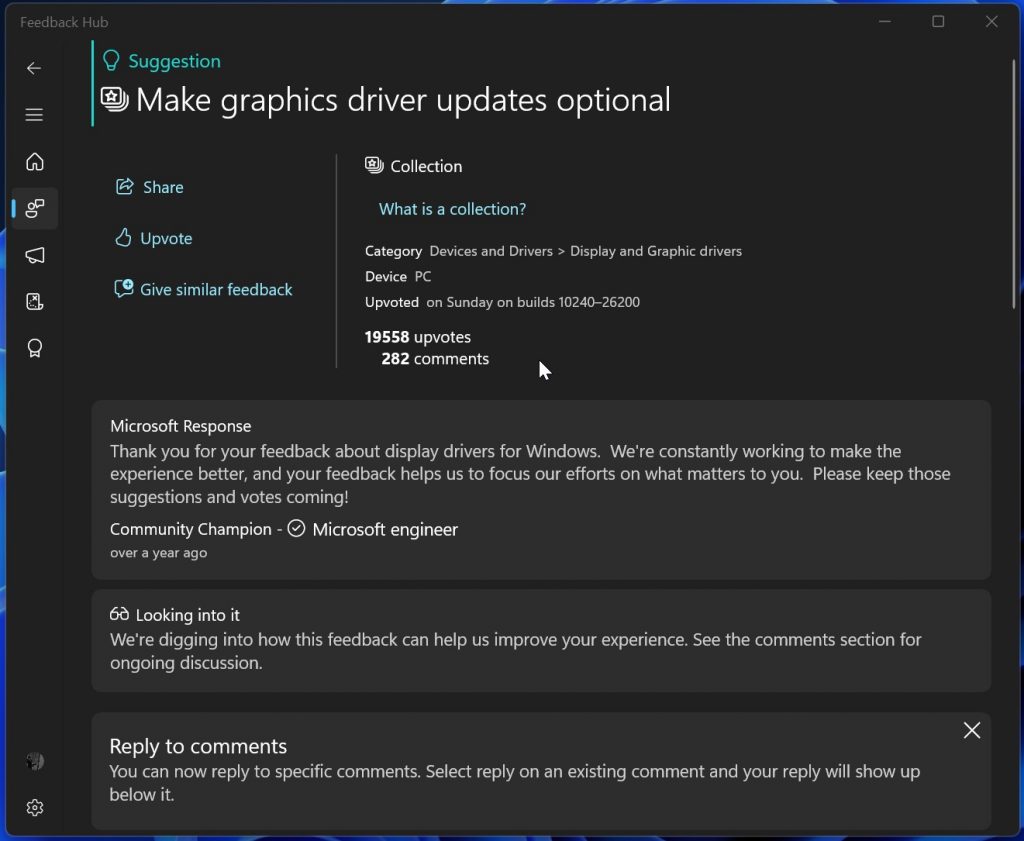Click the Device PC text
Screen dimensions: 1024x841
click(x=398, y=276)
